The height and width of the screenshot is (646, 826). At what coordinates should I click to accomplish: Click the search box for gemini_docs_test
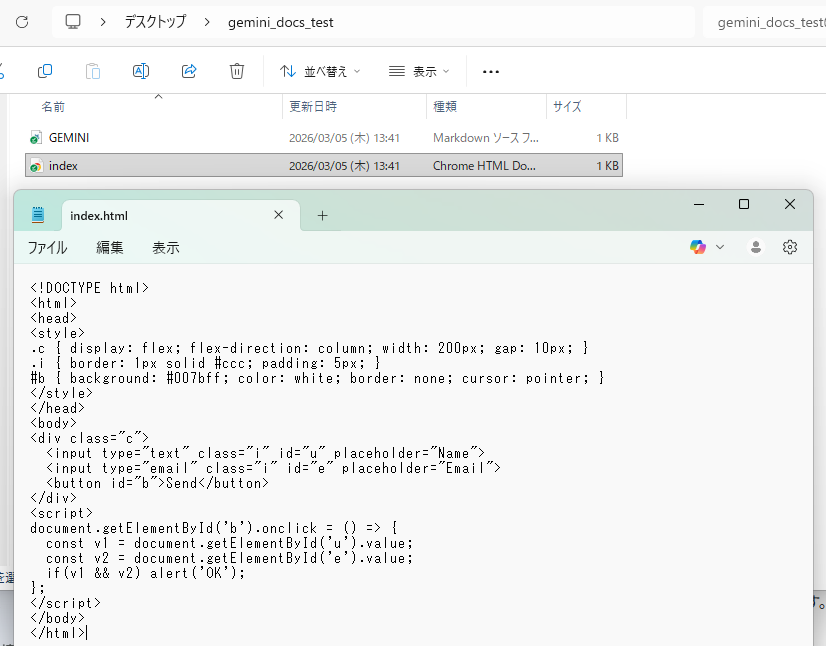point(764,22)
